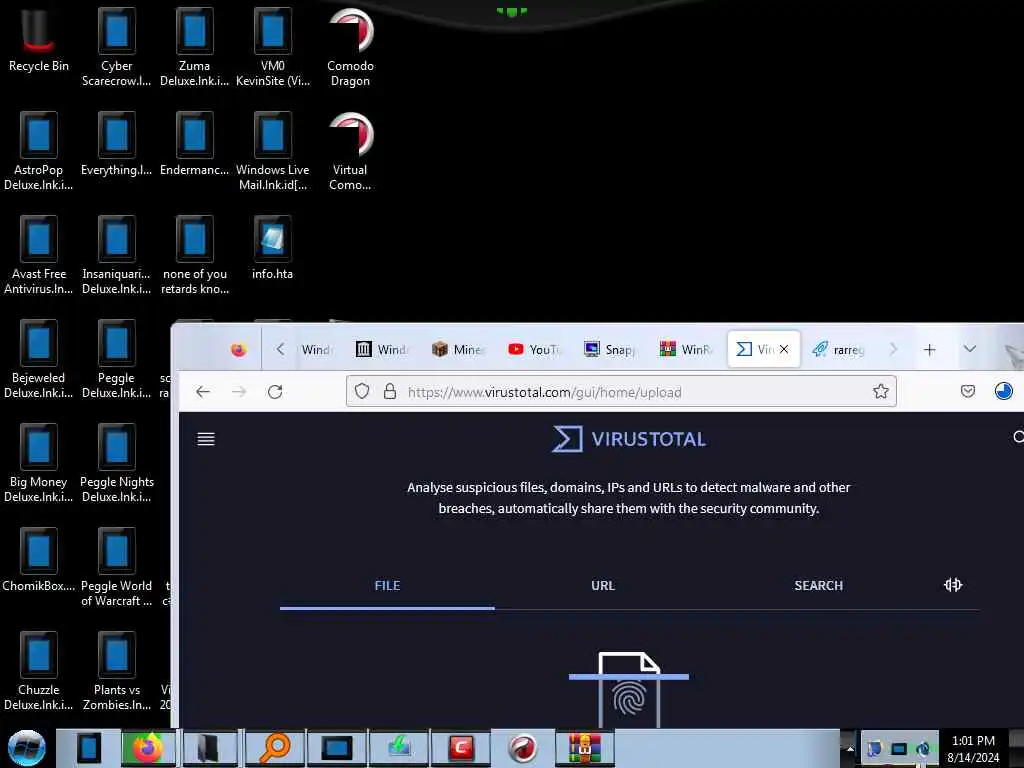Screen dimensions: 1024x768
Task: Open a new Firefox tab
Action: [x=929, y=349]
